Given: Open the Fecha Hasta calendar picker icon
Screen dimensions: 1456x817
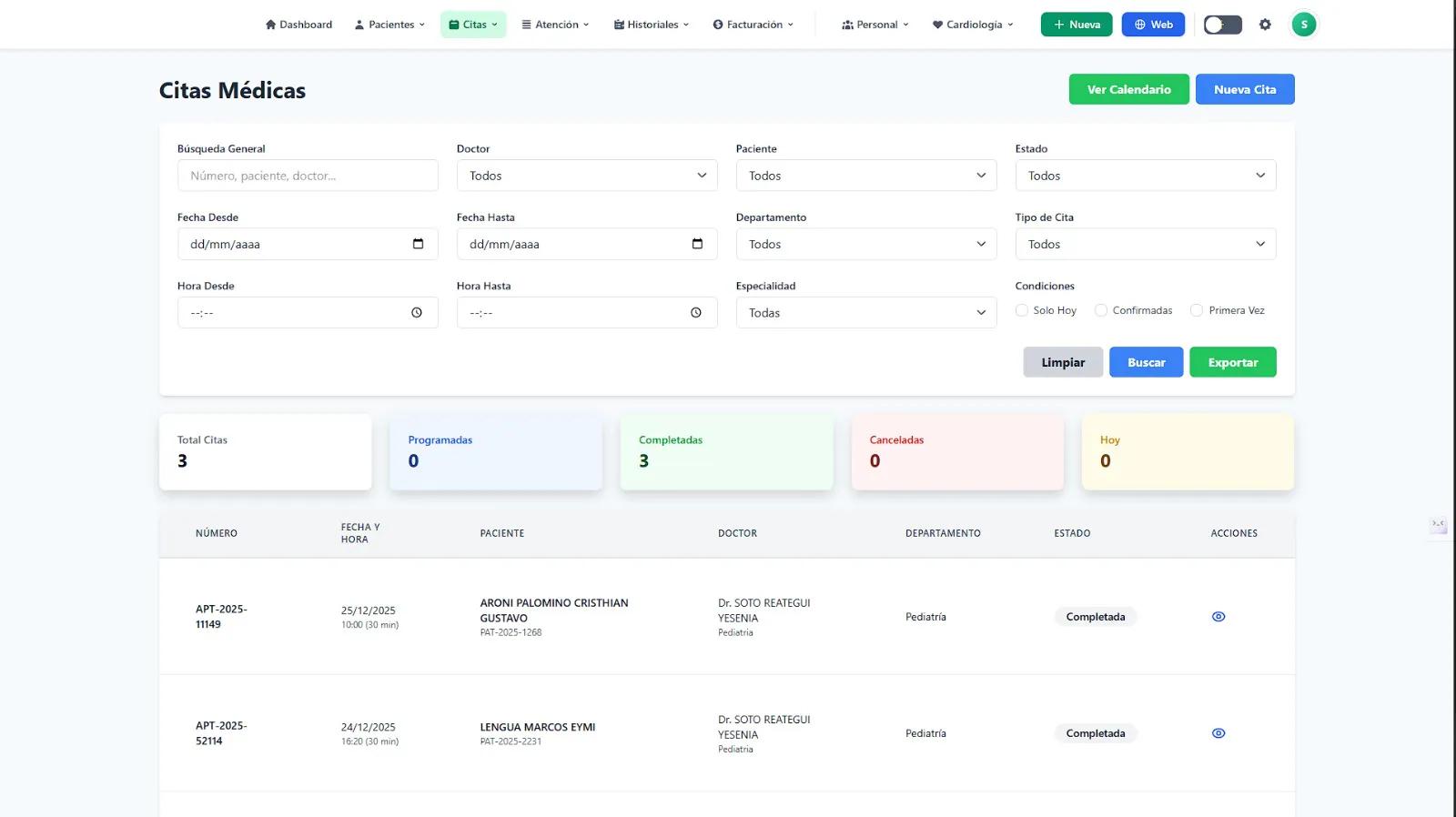Looking at the screenshot, I should pos(697,244).
